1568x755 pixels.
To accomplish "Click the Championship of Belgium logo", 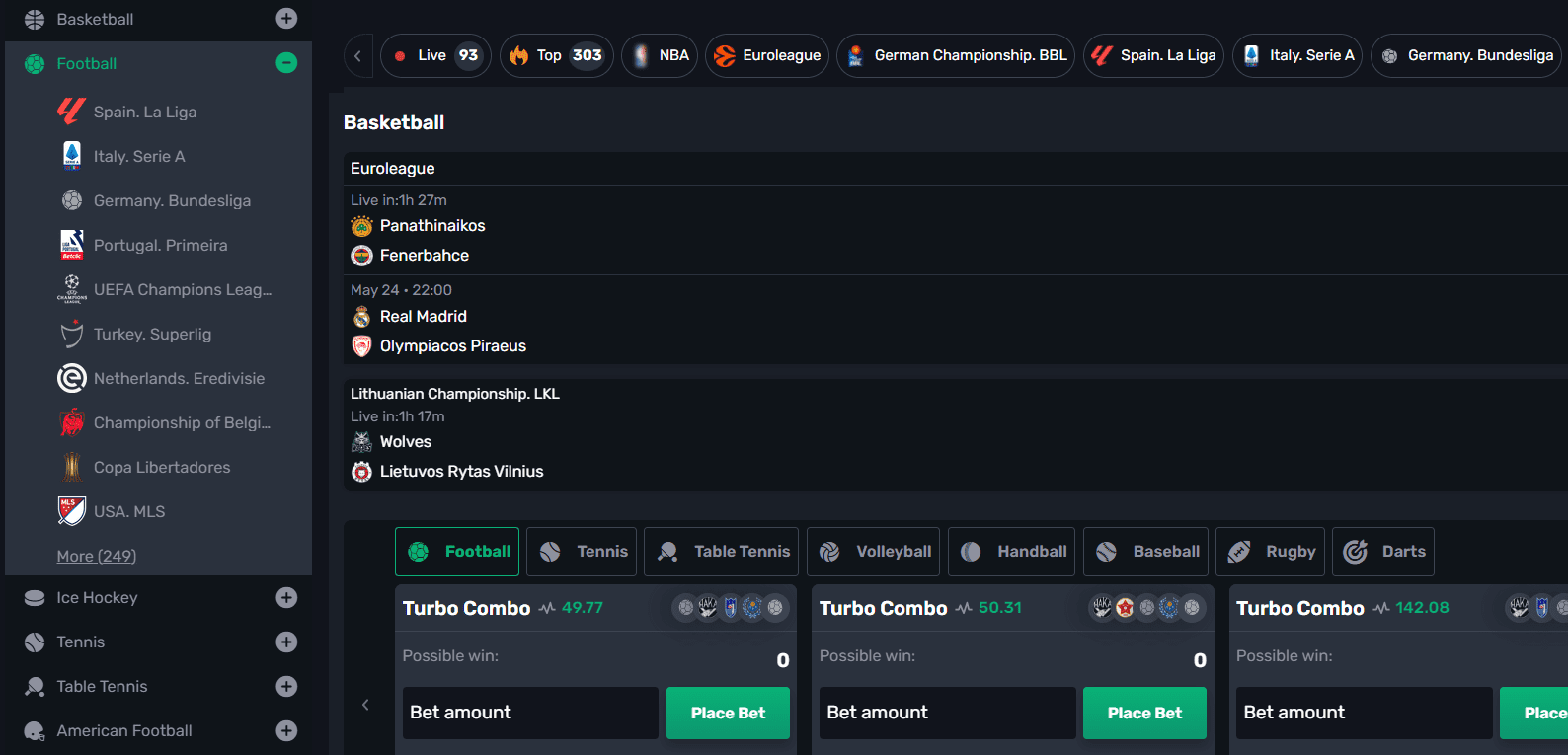I will (x=72, y=422).
